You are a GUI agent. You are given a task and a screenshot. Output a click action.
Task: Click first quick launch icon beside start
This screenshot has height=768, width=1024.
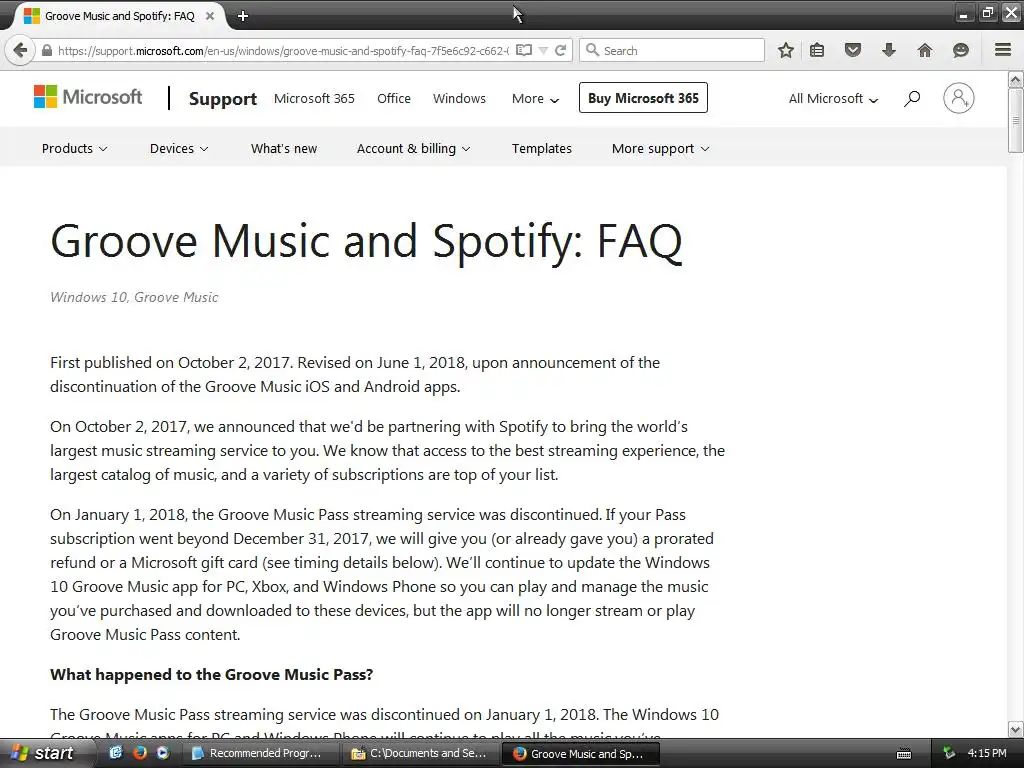(116, 753)
